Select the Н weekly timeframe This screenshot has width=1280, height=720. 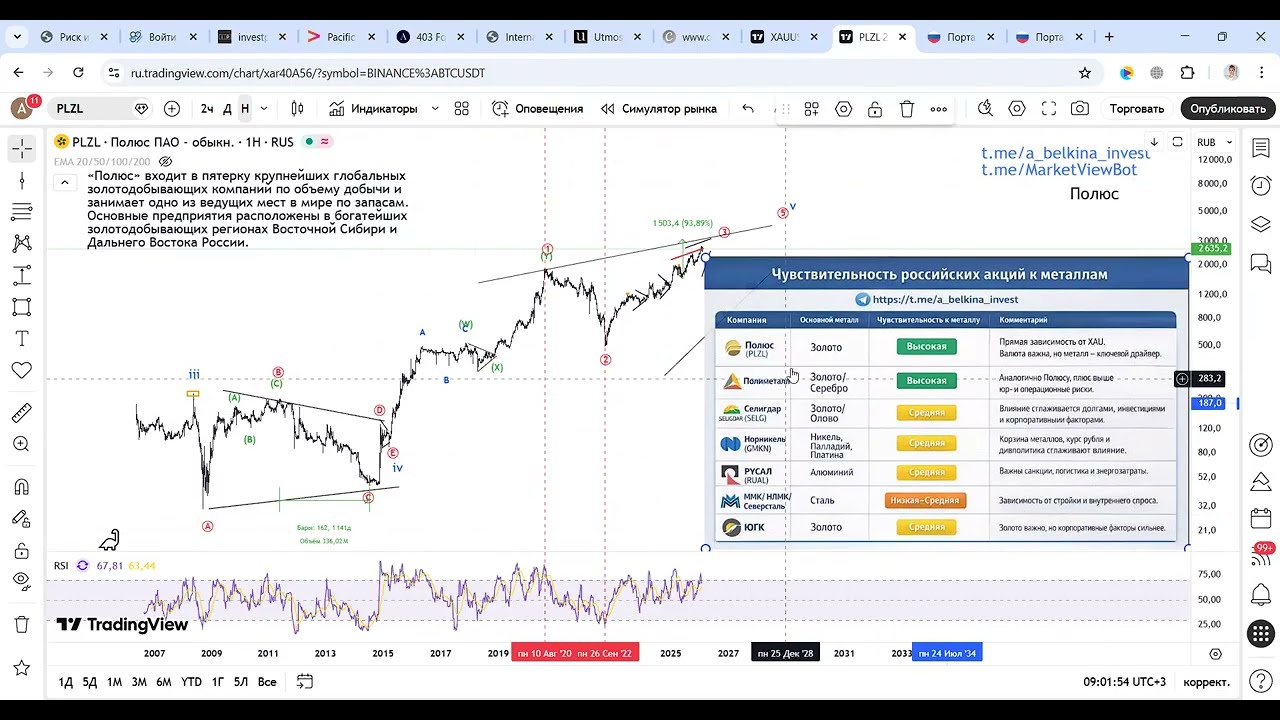tap(244, 108)
